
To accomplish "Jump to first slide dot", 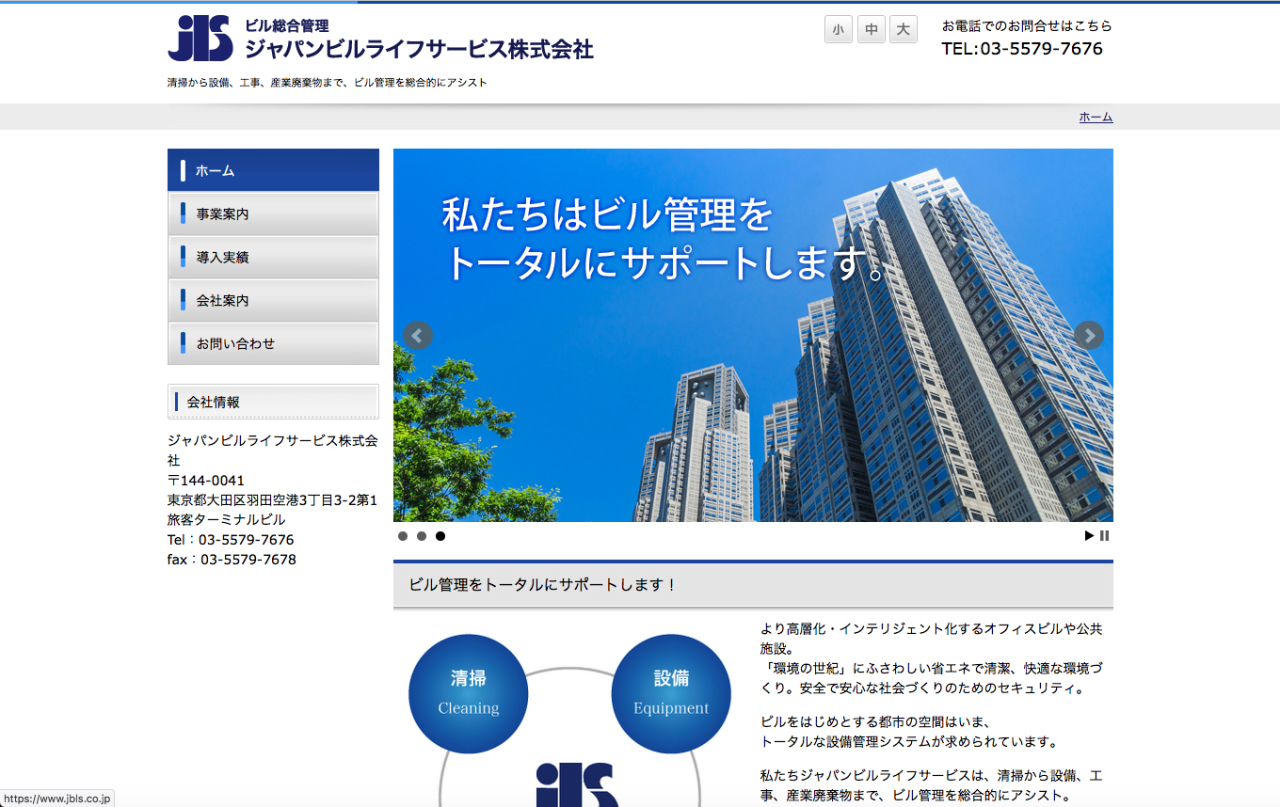I will click(403, 536).
